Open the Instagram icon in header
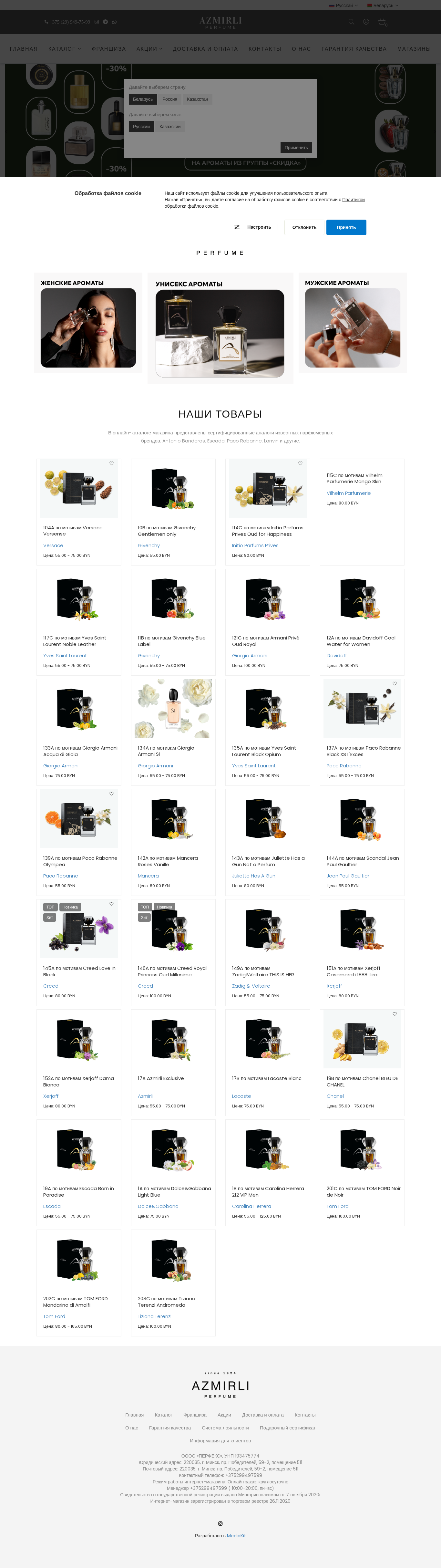Screen dimensions: 441x1568 point(96,22)
